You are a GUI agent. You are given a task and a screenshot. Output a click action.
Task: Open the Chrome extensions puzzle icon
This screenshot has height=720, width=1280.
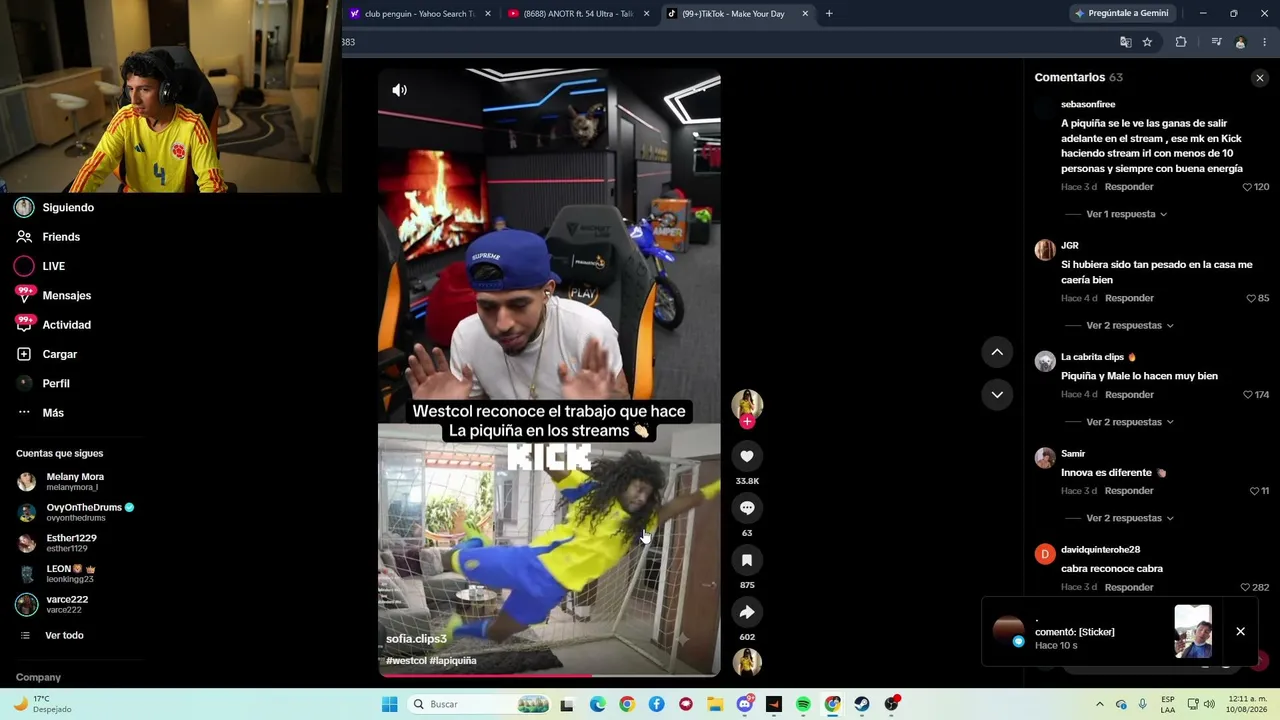1181,42
